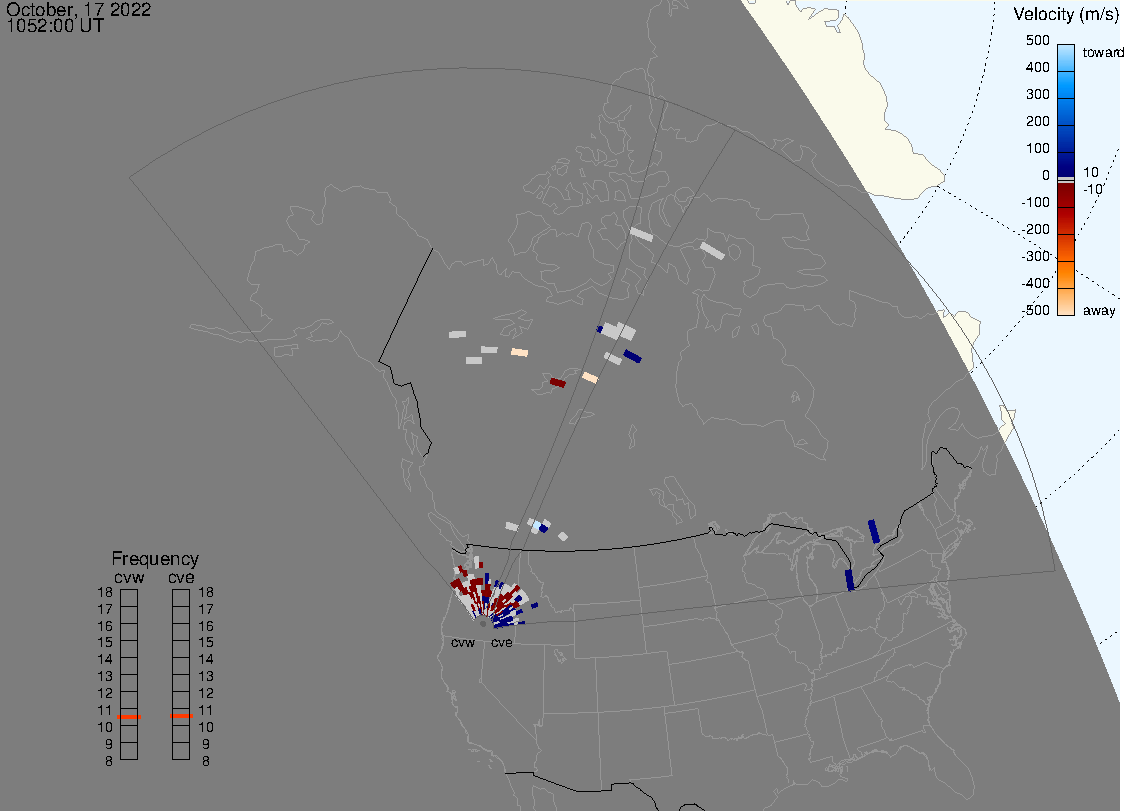Select the 300 tick on velocity scale
Screen dimensions: 1124x811
point(1037,95)
